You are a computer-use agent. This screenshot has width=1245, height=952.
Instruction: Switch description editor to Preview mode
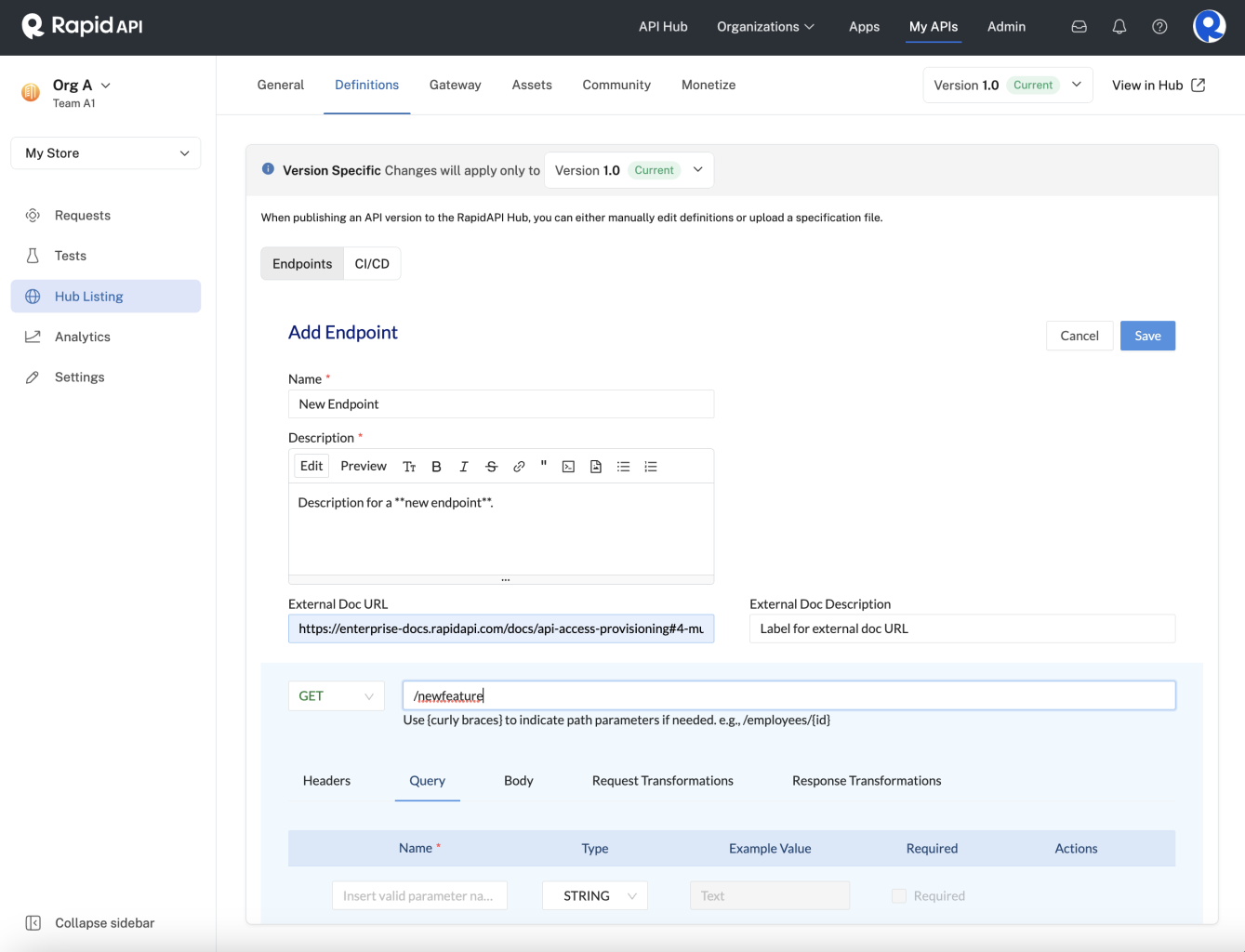[x=364, y=466]
